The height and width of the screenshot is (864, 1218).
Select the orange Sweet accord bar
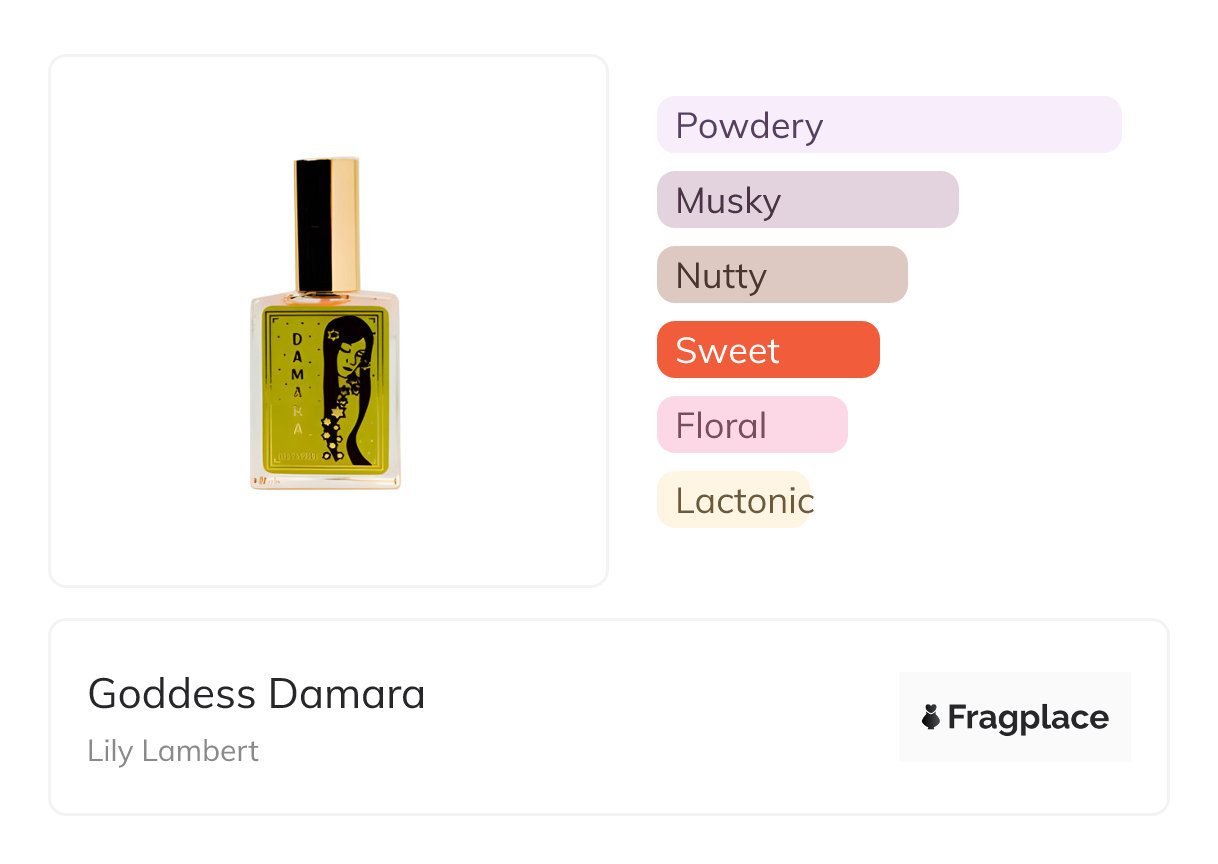click(767, 350)
